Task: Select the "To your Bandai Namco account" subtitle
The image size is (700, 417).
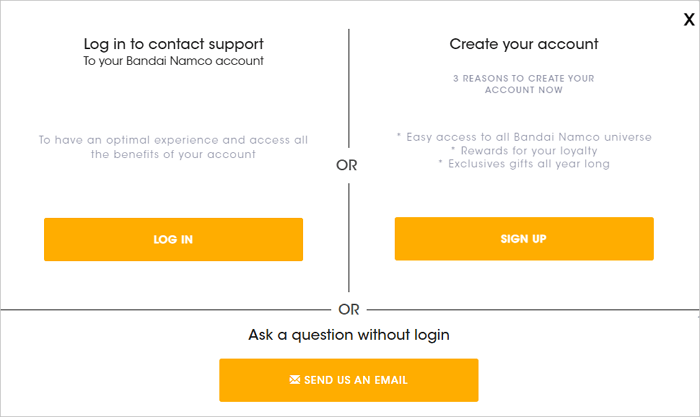Action: point(173,61)
